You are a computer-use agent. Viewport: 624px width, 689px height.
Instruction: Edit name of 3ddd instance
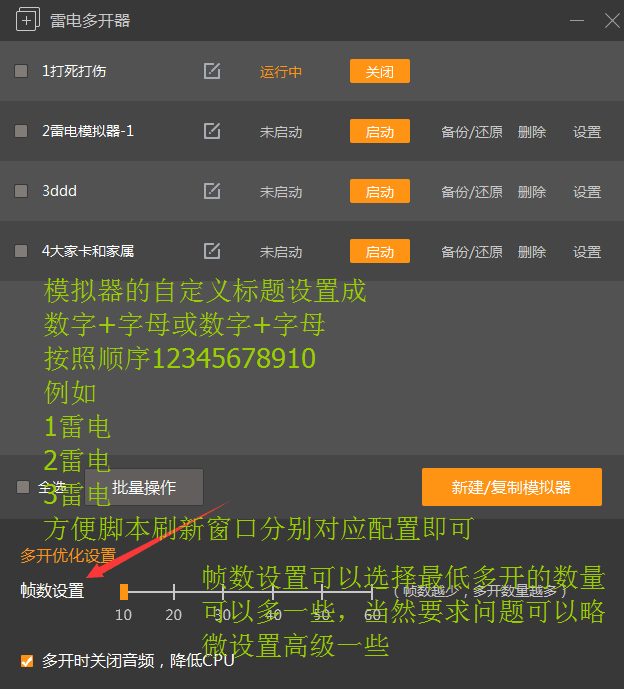[x=212, y=191]
